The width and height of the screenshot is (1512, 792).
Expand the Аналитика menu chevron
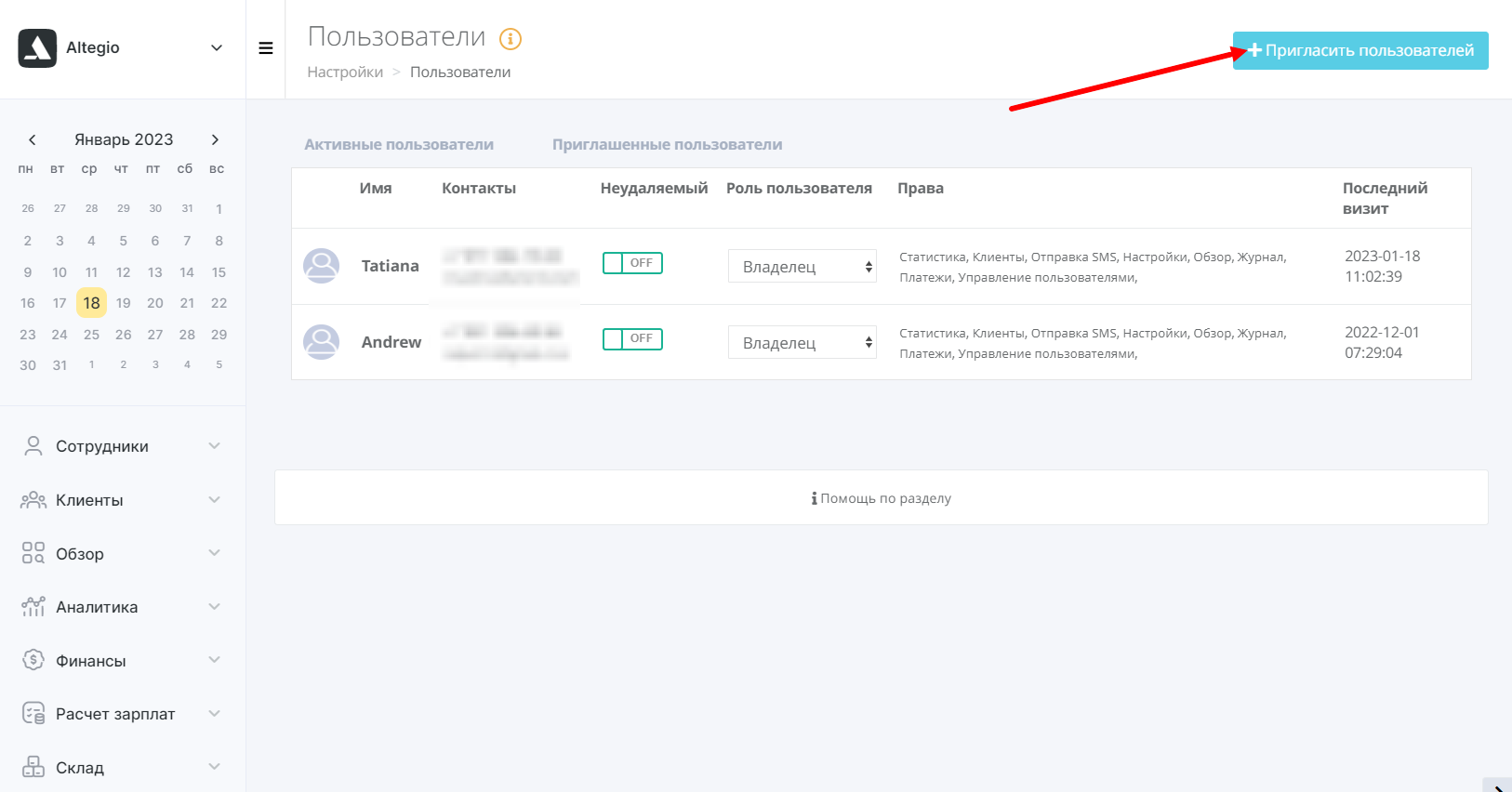tap(215, 607)
